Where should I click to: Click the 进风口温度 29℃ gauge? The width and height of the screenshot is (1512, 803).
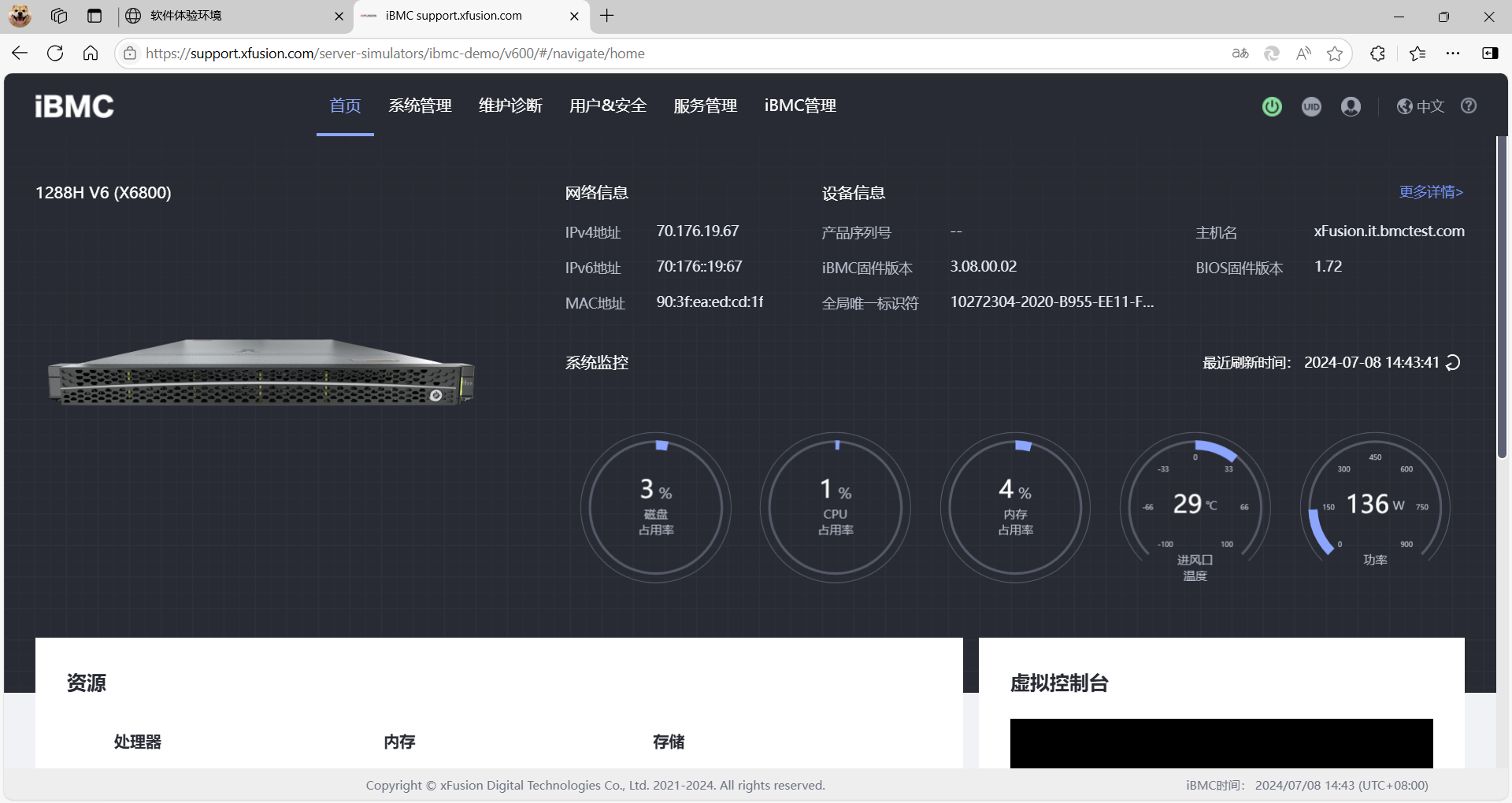(1195, 508)
